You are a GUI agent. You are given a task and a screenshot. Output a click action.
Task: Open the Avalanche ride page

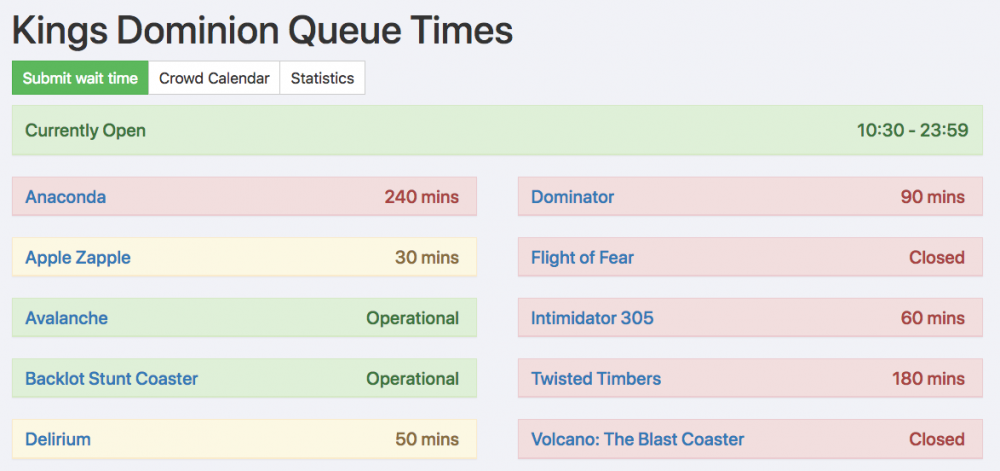click(66, 318)
